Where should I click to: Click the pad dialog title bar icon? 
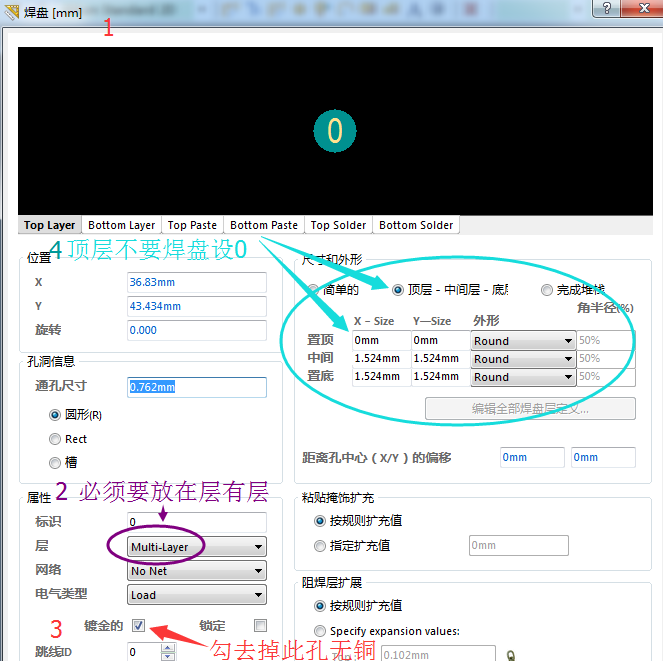(x=11, y=11)
